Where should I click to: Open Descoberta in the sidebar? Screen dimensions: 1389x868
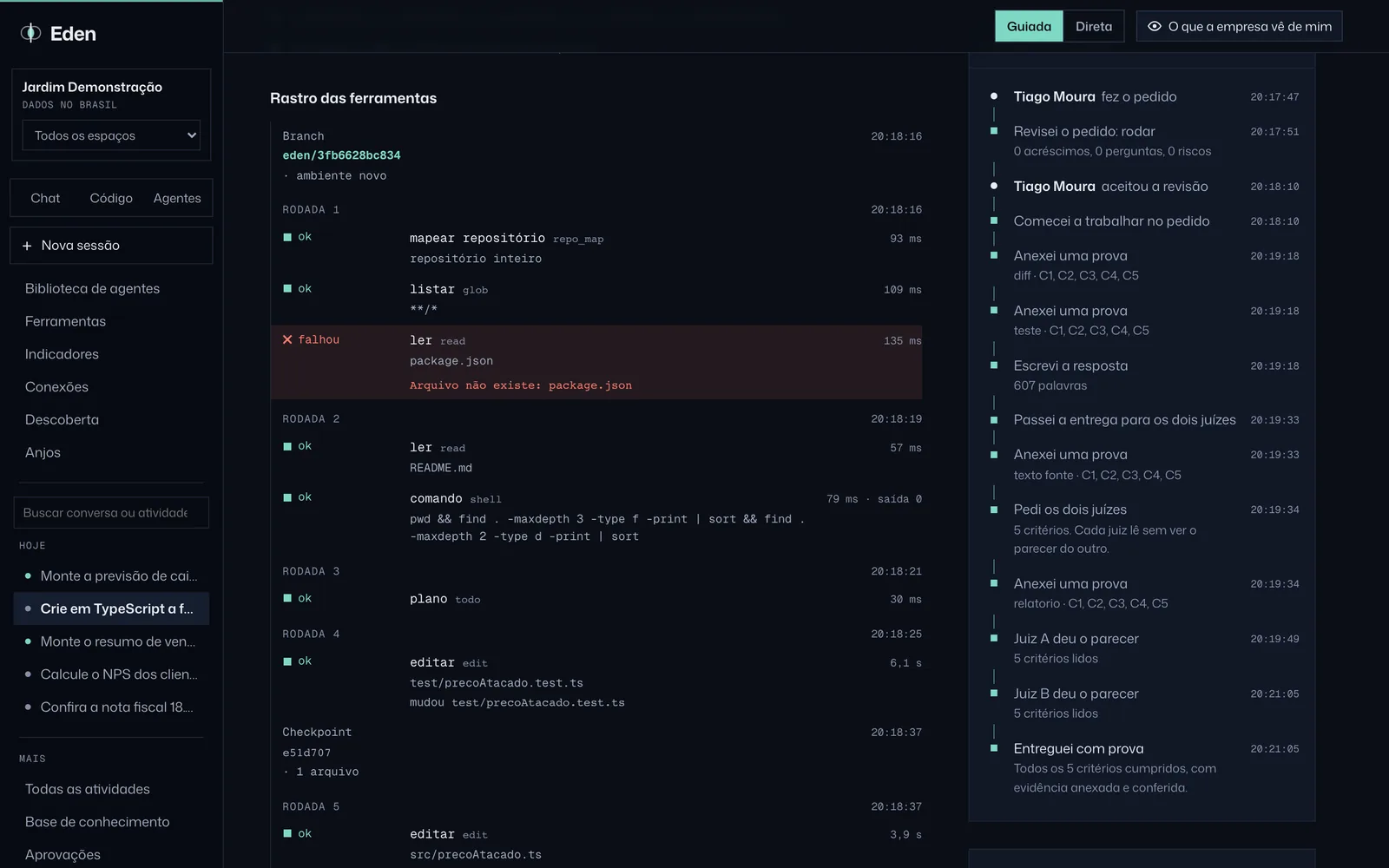(x=62, y=419)
